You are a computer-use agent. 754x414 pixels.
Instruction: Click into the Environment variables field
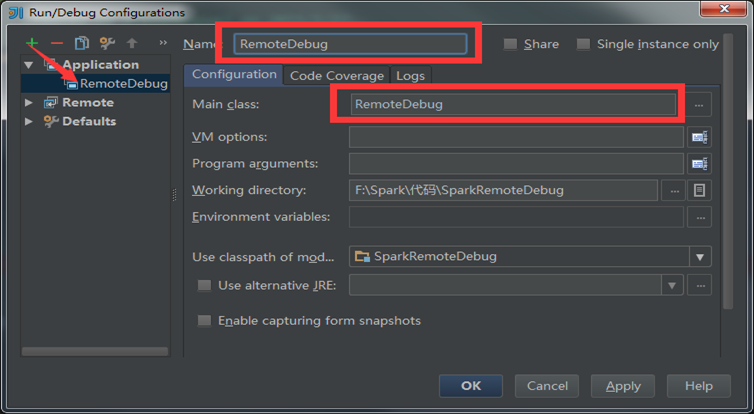coord(516,218)
